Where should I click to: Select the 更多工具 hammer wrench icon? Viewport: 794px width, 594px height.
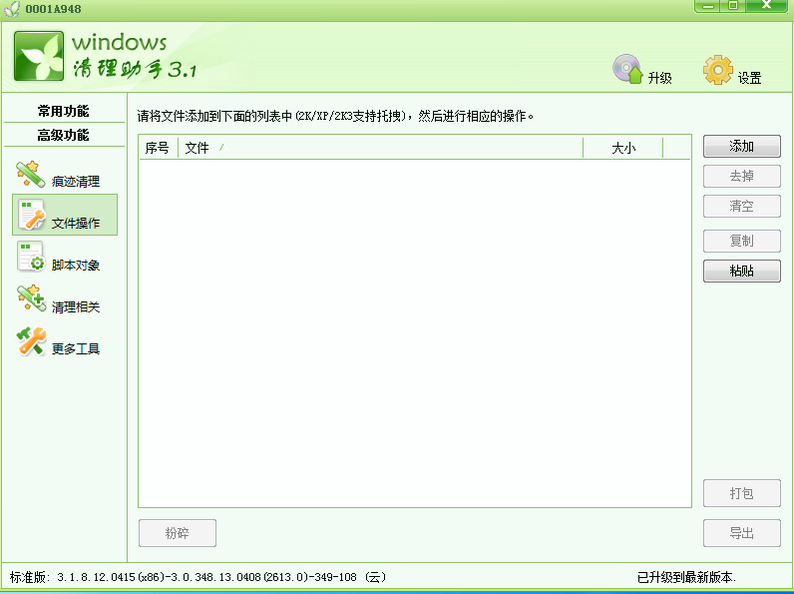[x=31, y=340]
